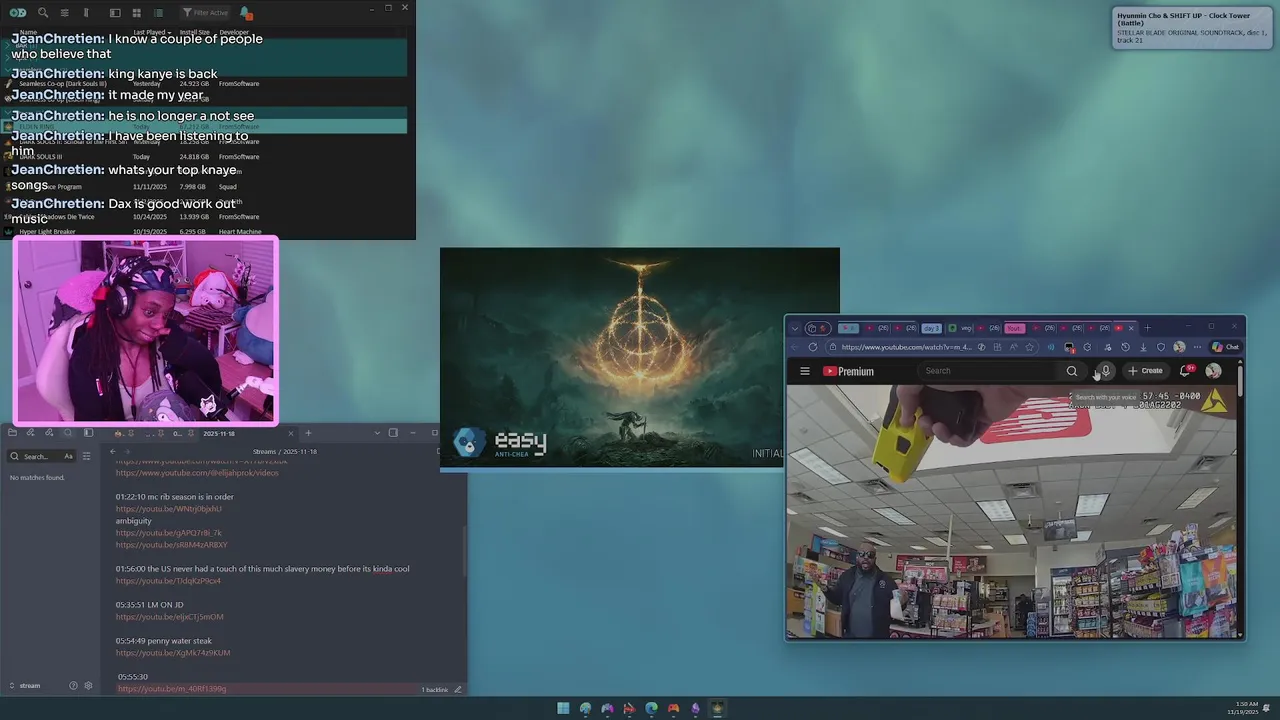Screen dimensions: 1280x720
Task: Open Playnite notifications bell
Action: click(x=245, y=13)
